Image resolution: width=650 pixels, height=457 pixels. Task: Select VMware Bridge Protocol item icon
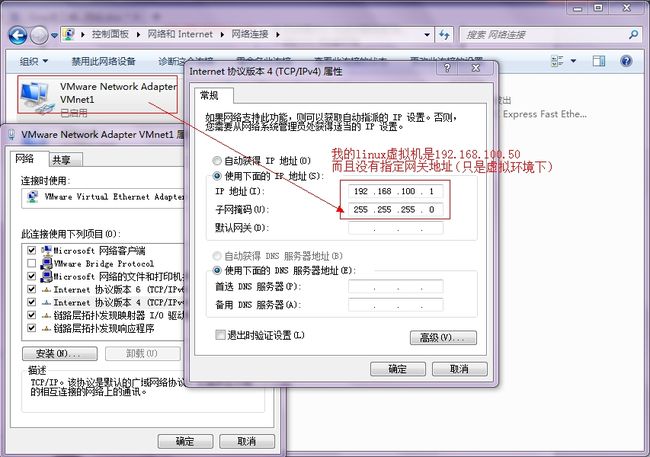(x=46, y=263)
